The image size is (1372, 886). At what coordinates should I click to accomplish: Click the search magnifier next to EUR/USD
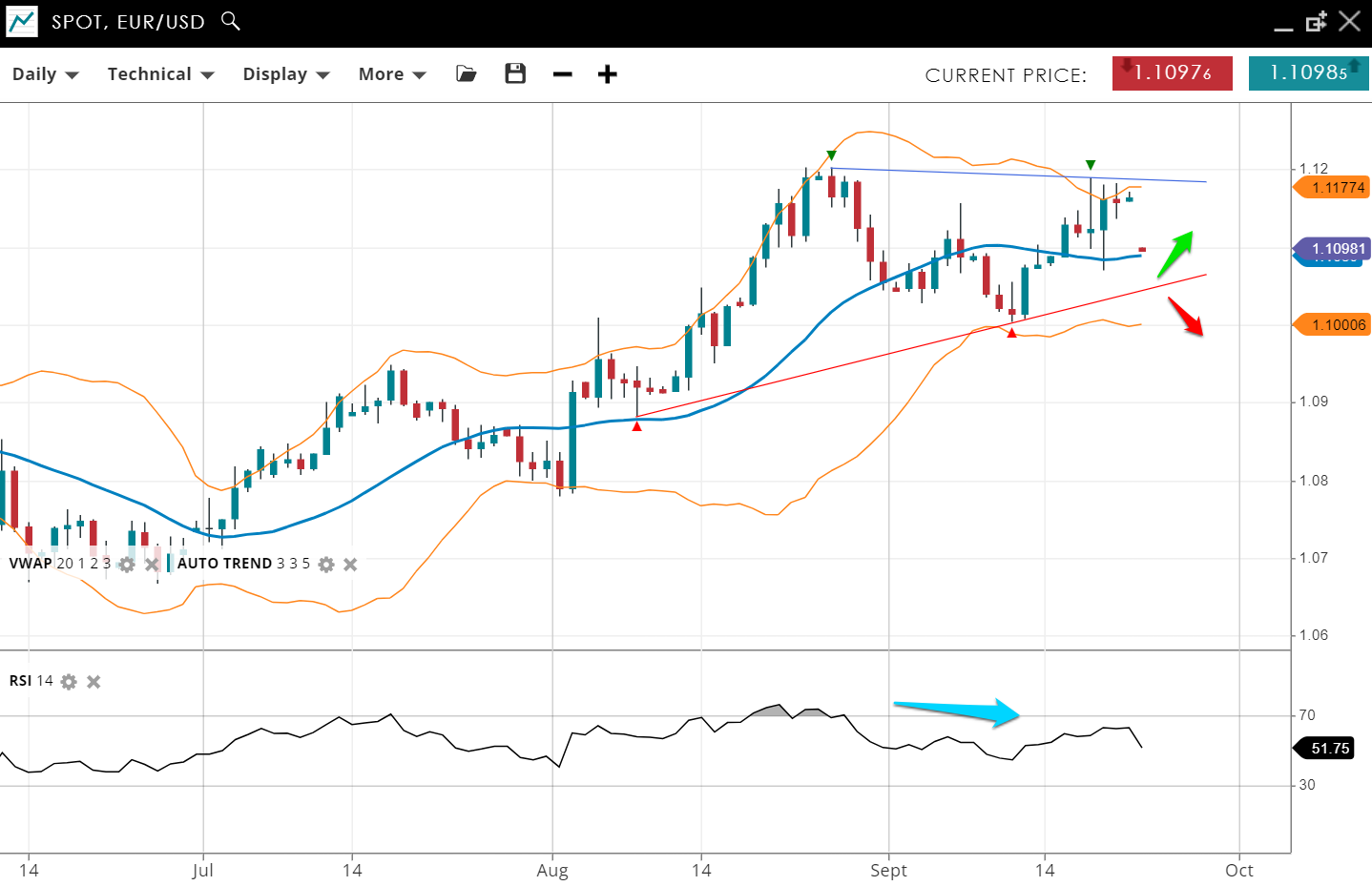point(230,21)
